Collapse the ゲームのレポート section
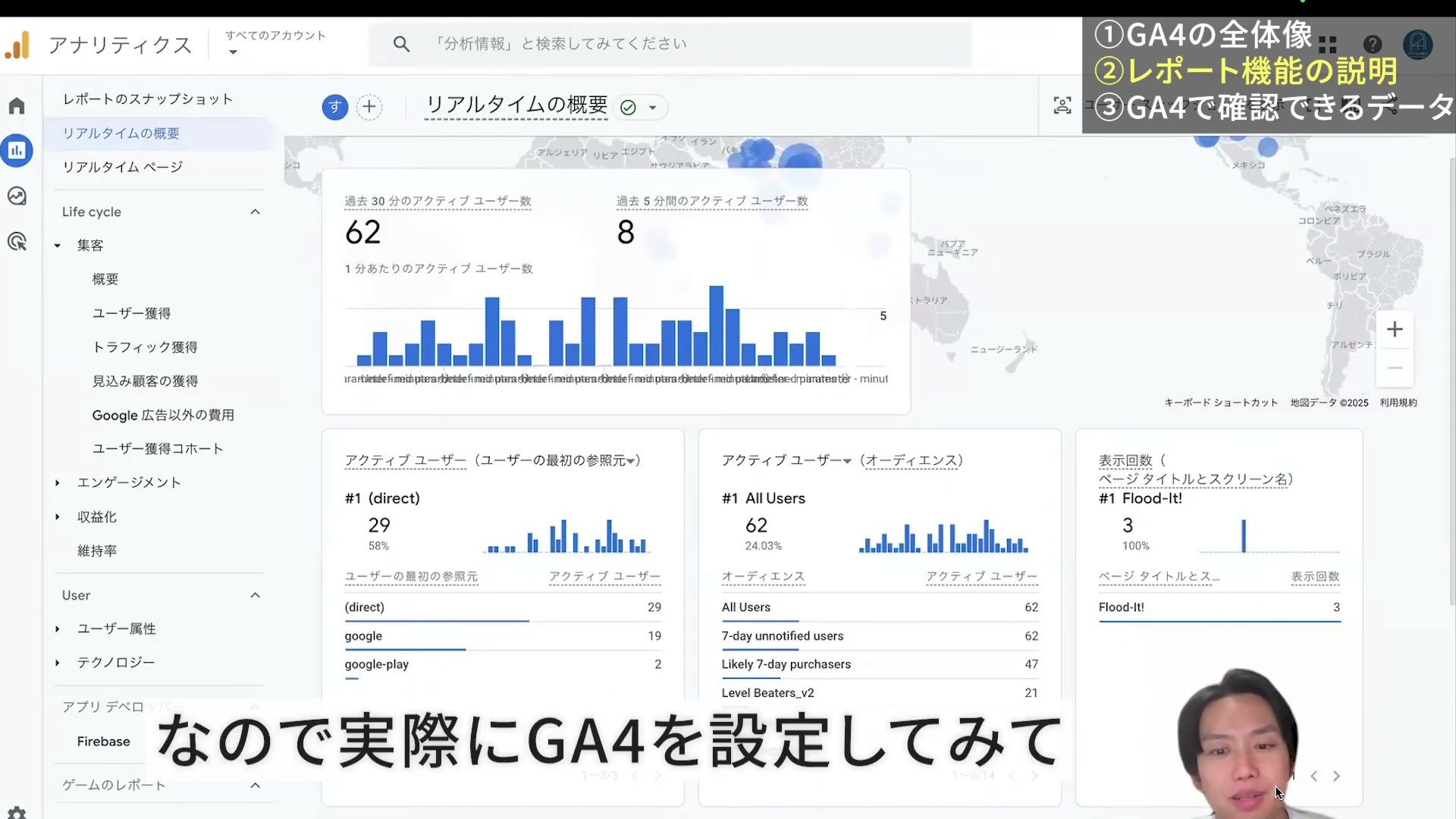The image size is (1456, 819). pyautogui.click(x=255, y=786)
